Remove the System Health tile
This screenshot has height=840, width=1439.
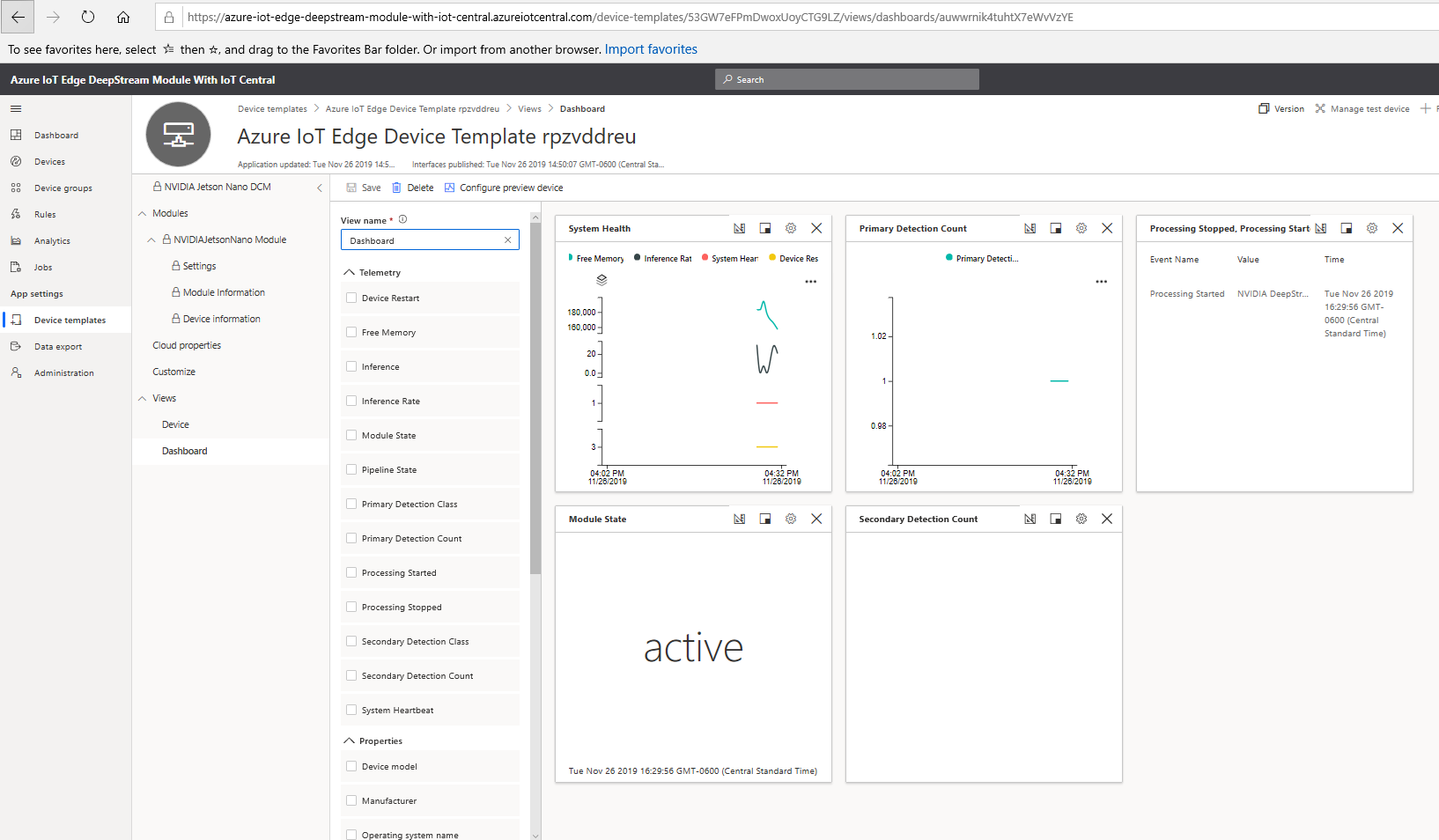click(816, 228)
